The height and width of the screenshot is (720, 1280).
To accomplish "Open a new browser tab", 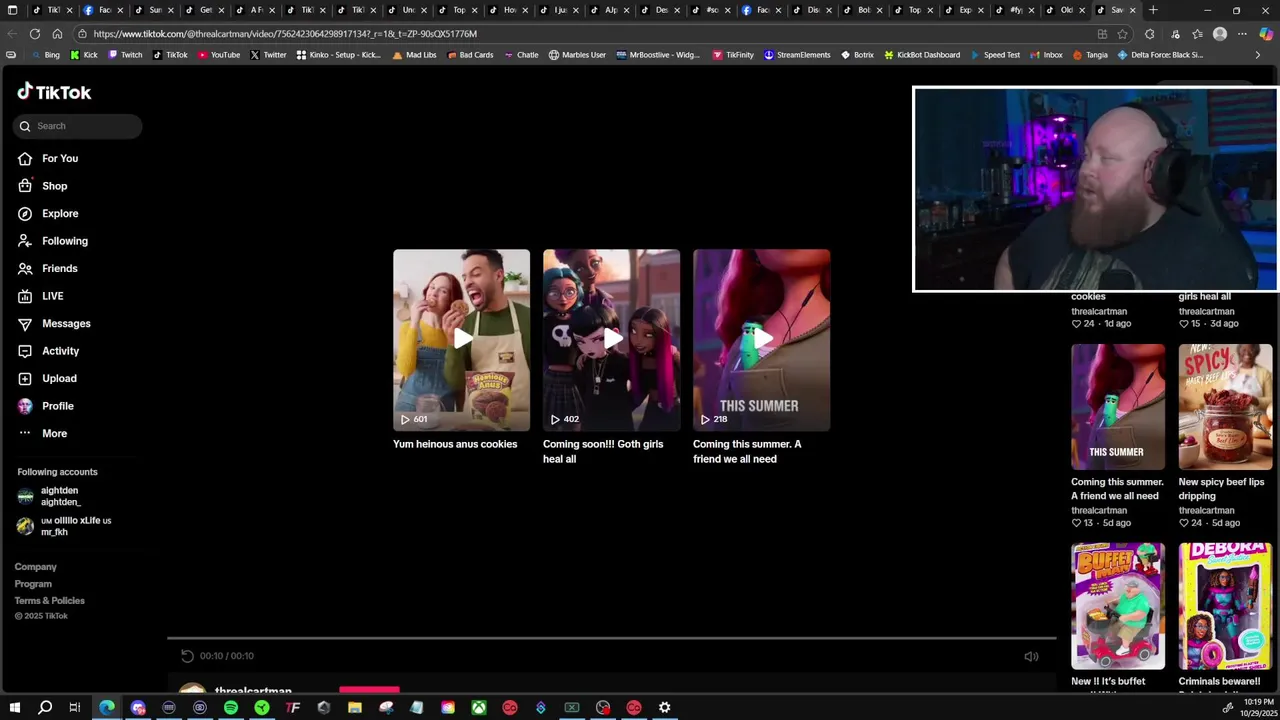I will [x=1153, y=10].
